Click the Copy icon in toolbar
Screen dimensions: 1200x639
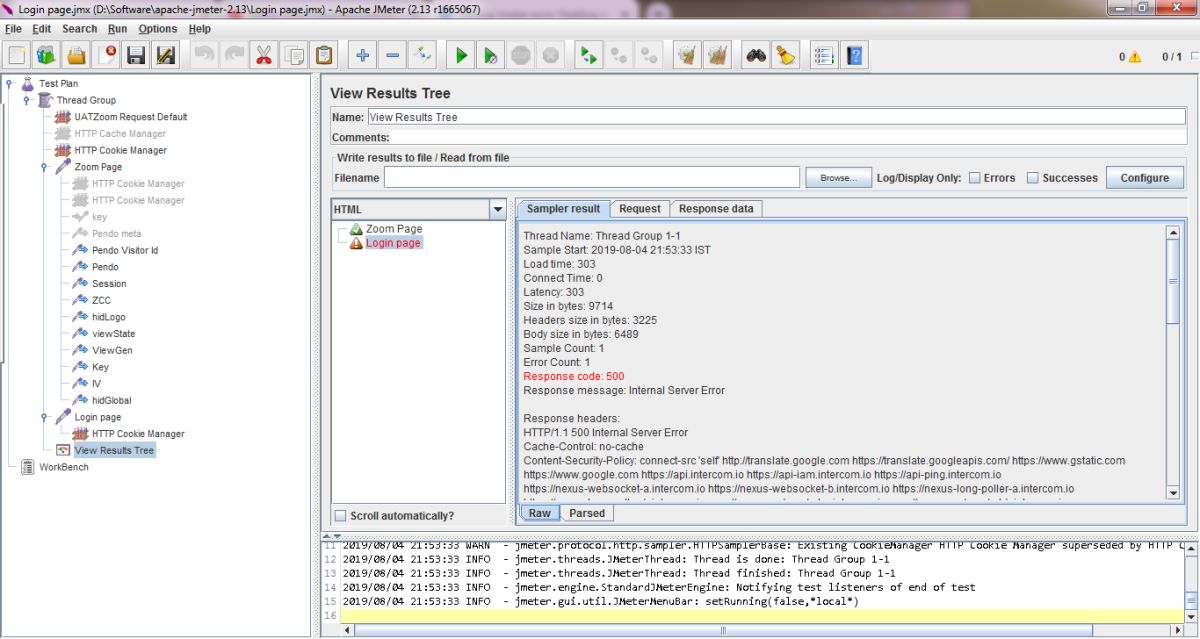point(294,55)
